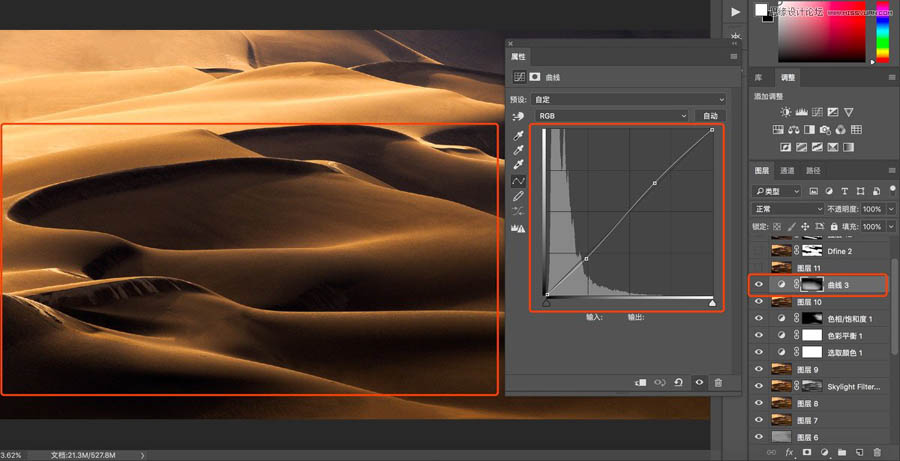Add a layer mask from Layers footer

coord(806,453)
